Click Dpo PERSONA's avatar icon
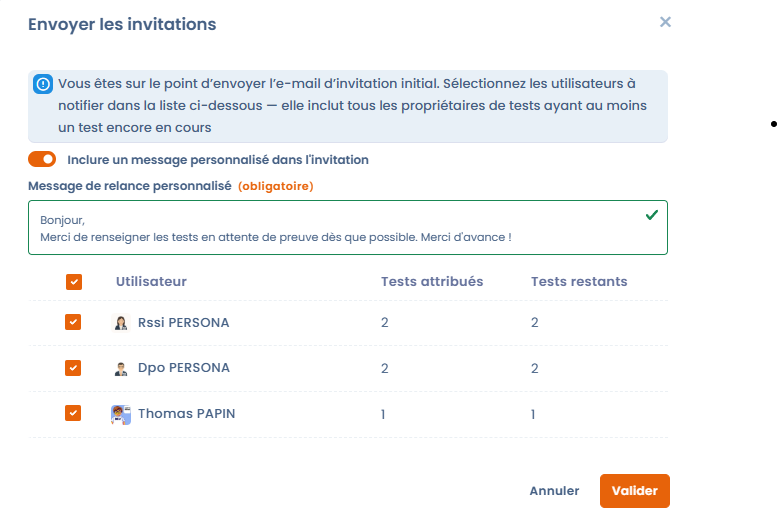The height and width of the screenshot is (523, 778). tap(121, 368)
